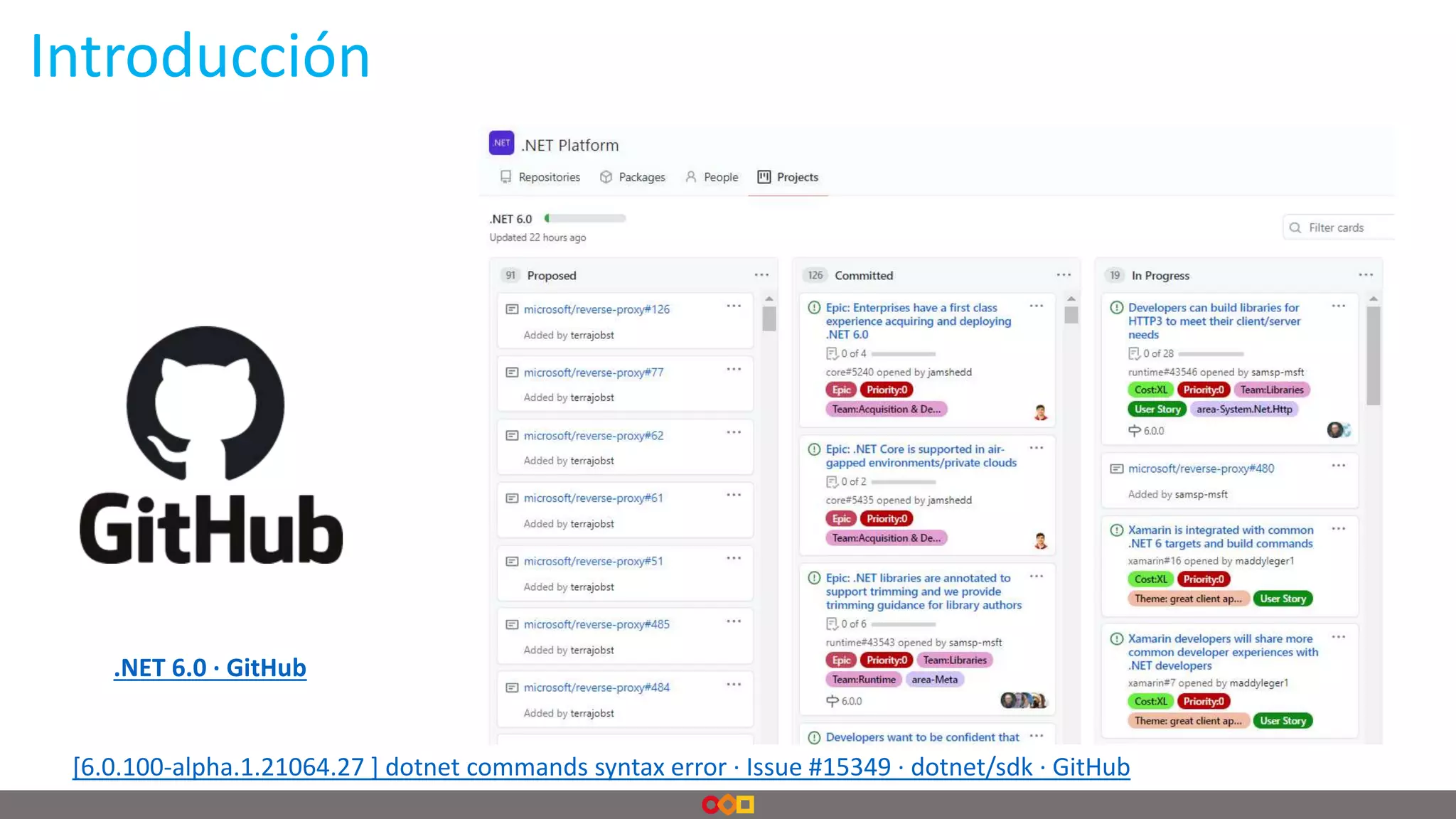The image size is (1456, 819).
Task: Click Team:Libraries label on runtime#43543 card
Action: [955, 660]
